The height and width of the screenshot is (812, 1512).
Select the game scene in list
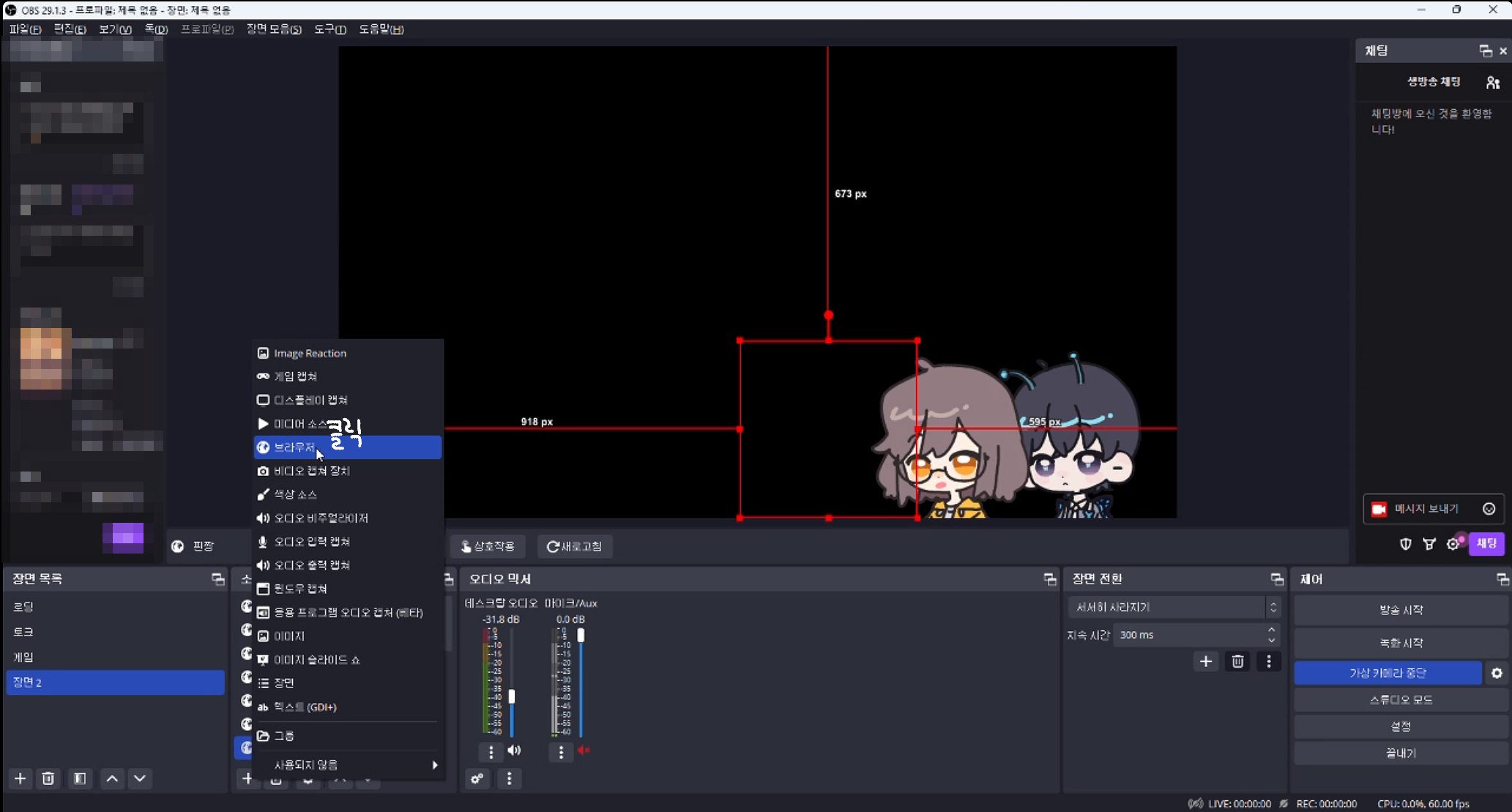[x=23, y=657]
